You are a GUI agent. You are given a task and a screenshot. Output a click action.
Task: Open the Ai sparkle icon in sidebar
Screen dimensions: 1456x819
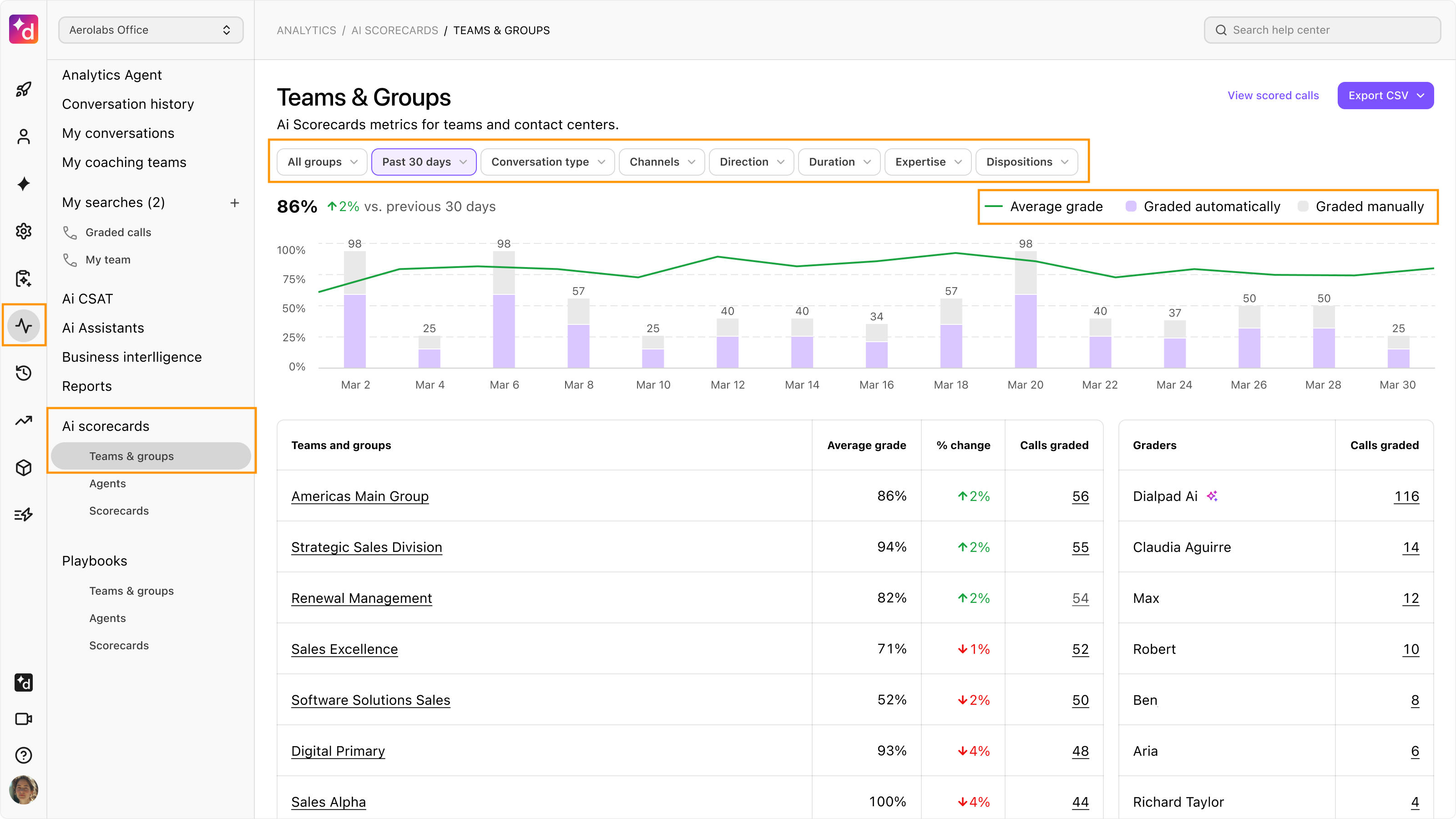click(x=23, y=184)
